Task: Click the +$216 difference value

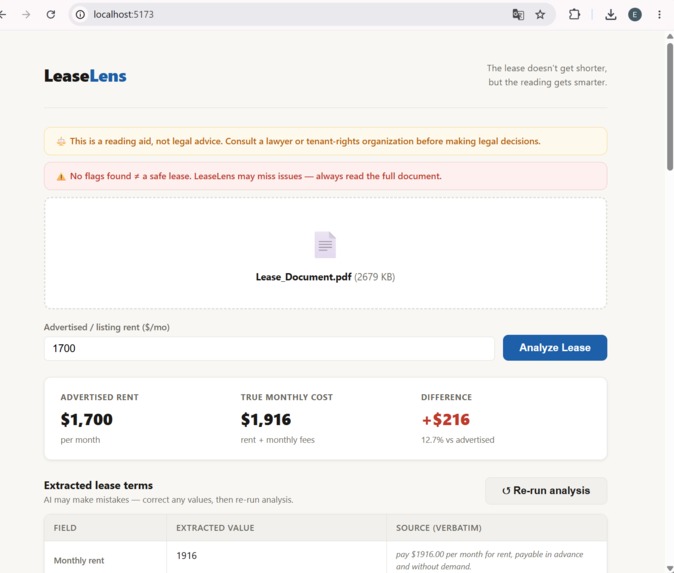Action: (445, 420)
